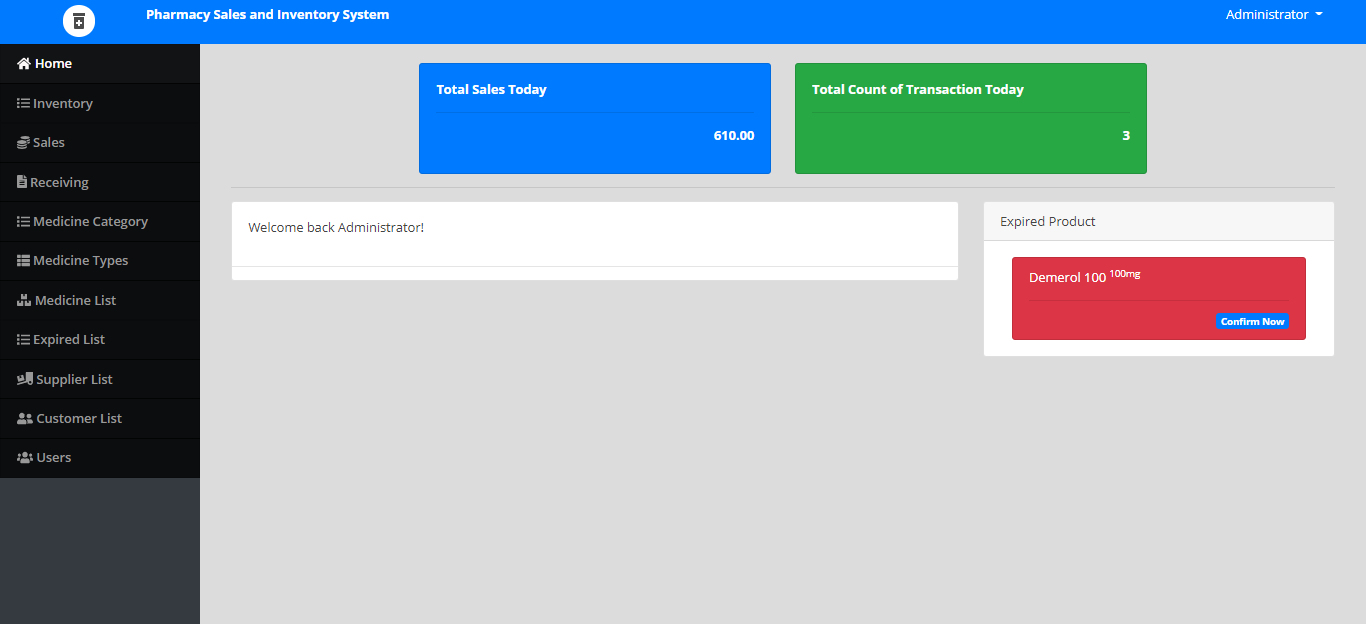
Task: Click the Expired Product panel header
Action: coord(1158,222)
